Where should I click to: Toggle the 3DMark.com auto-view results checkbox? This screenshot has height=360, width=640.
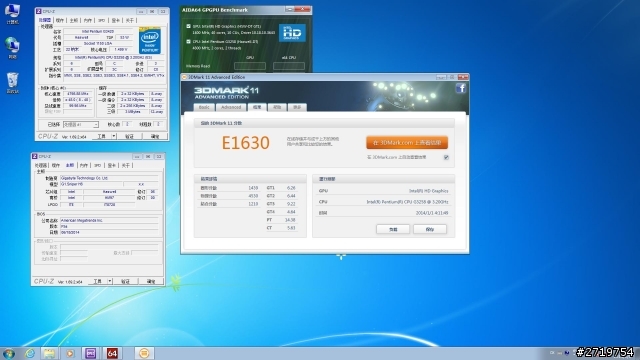pyautogui.click(x=446, y=157)
